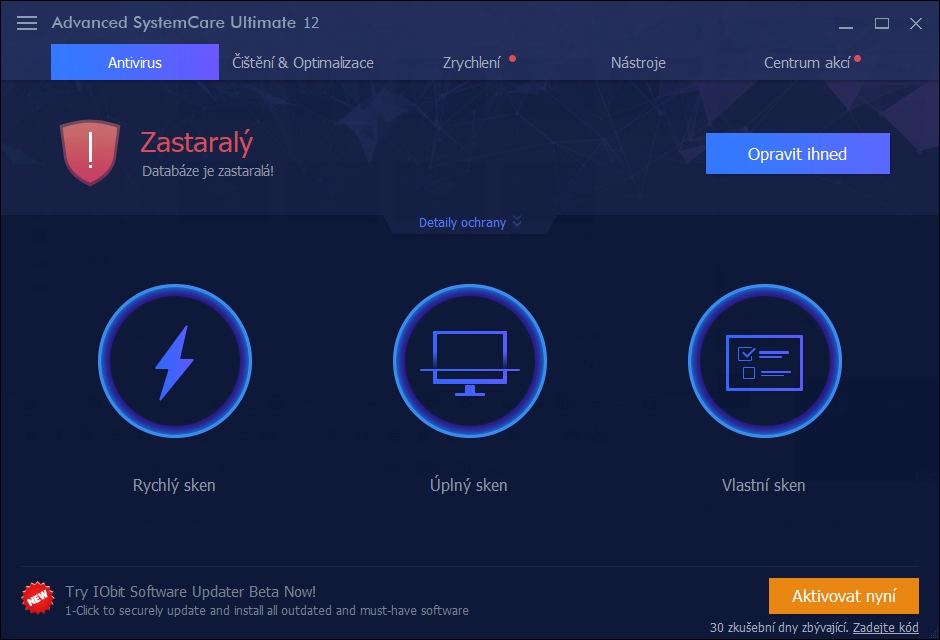Click the red Zastaralý shield icon
Image resolution: width=940 pixels, height=640 pixels.
(90, 152)
